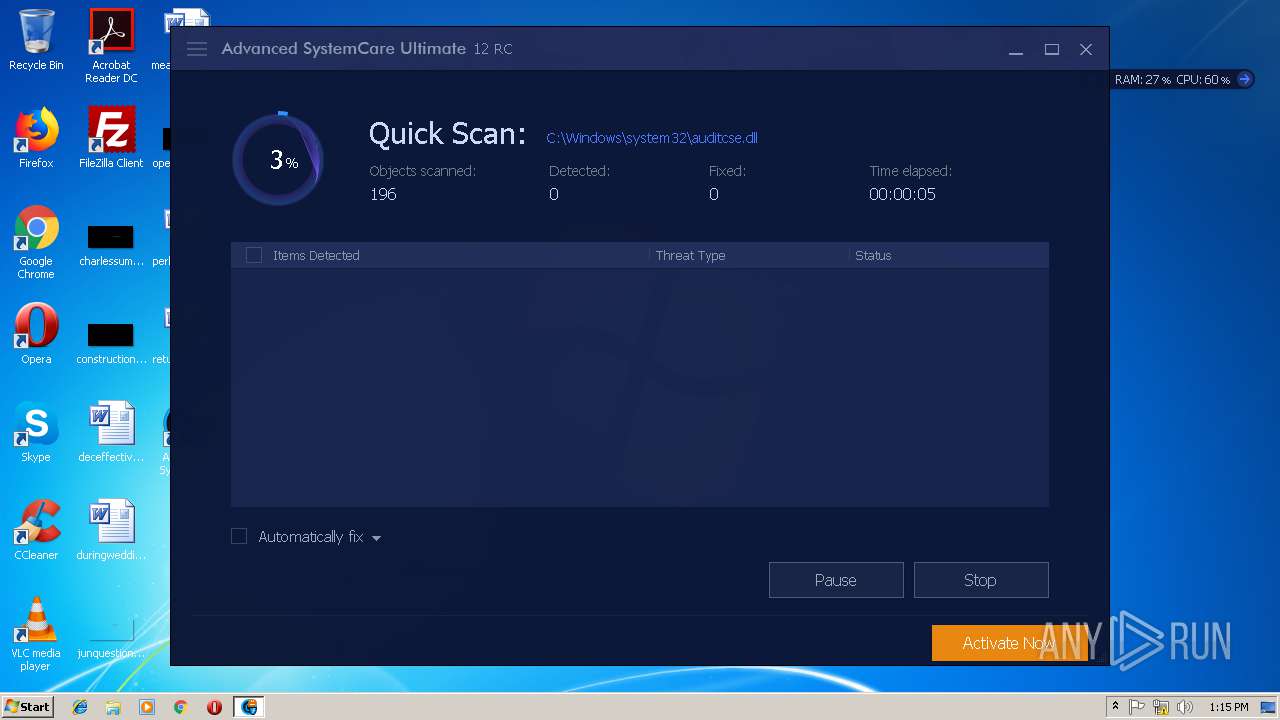Screen dimensions: 1280x720
Task: Open the Skype desktop icon
Action: [36, 432]
